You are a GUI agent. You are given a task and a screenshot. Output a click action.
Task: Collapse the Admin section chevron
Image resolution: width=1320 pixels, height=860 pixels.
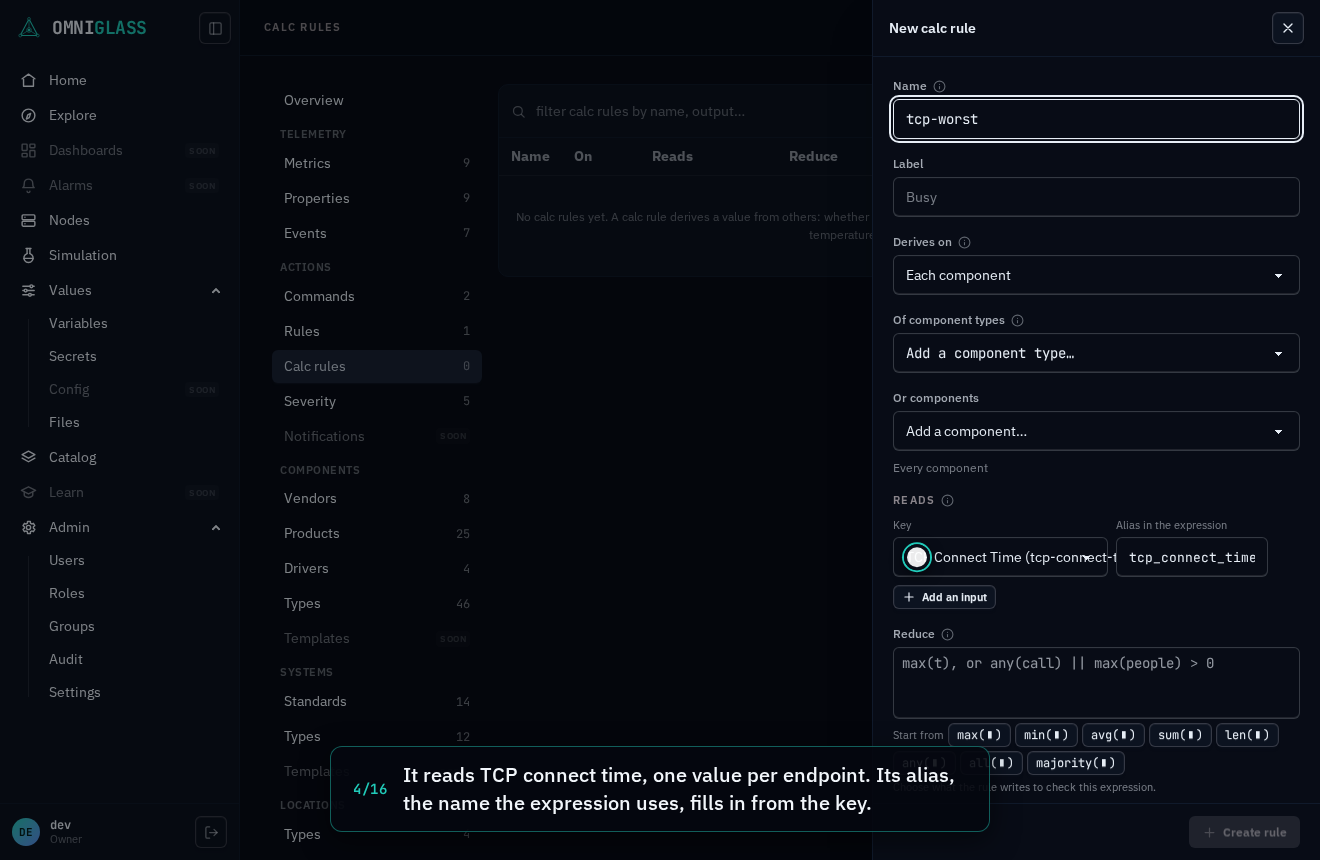click(x=216, y=527)
